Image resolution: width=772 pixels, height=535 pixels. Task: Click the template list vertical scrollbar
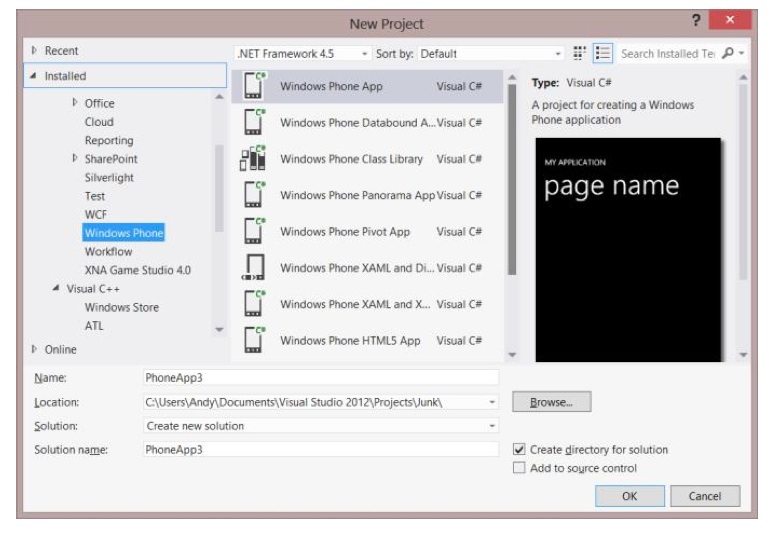click(512, 180)
